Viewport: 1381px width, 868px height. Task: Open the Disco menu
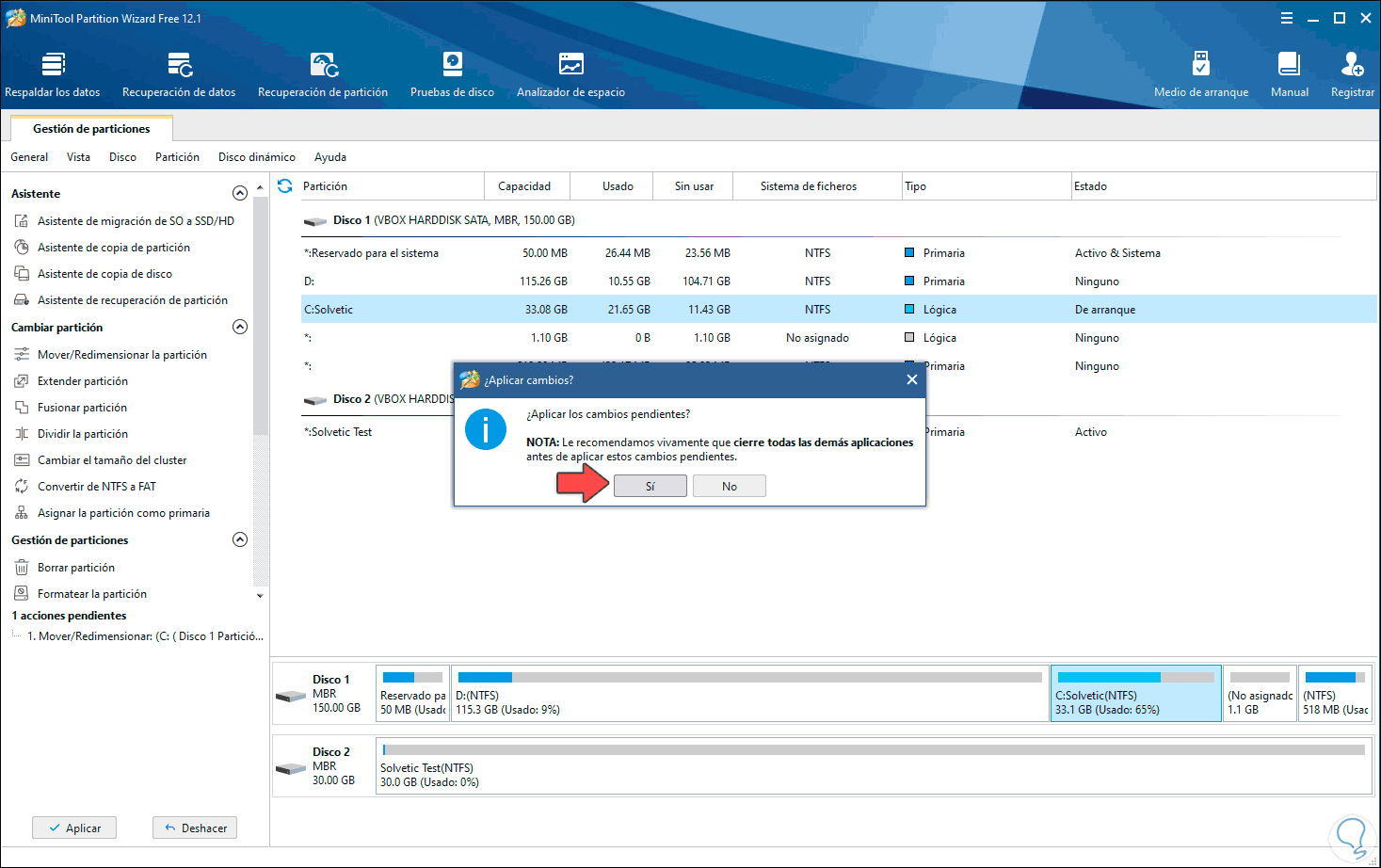122,157
